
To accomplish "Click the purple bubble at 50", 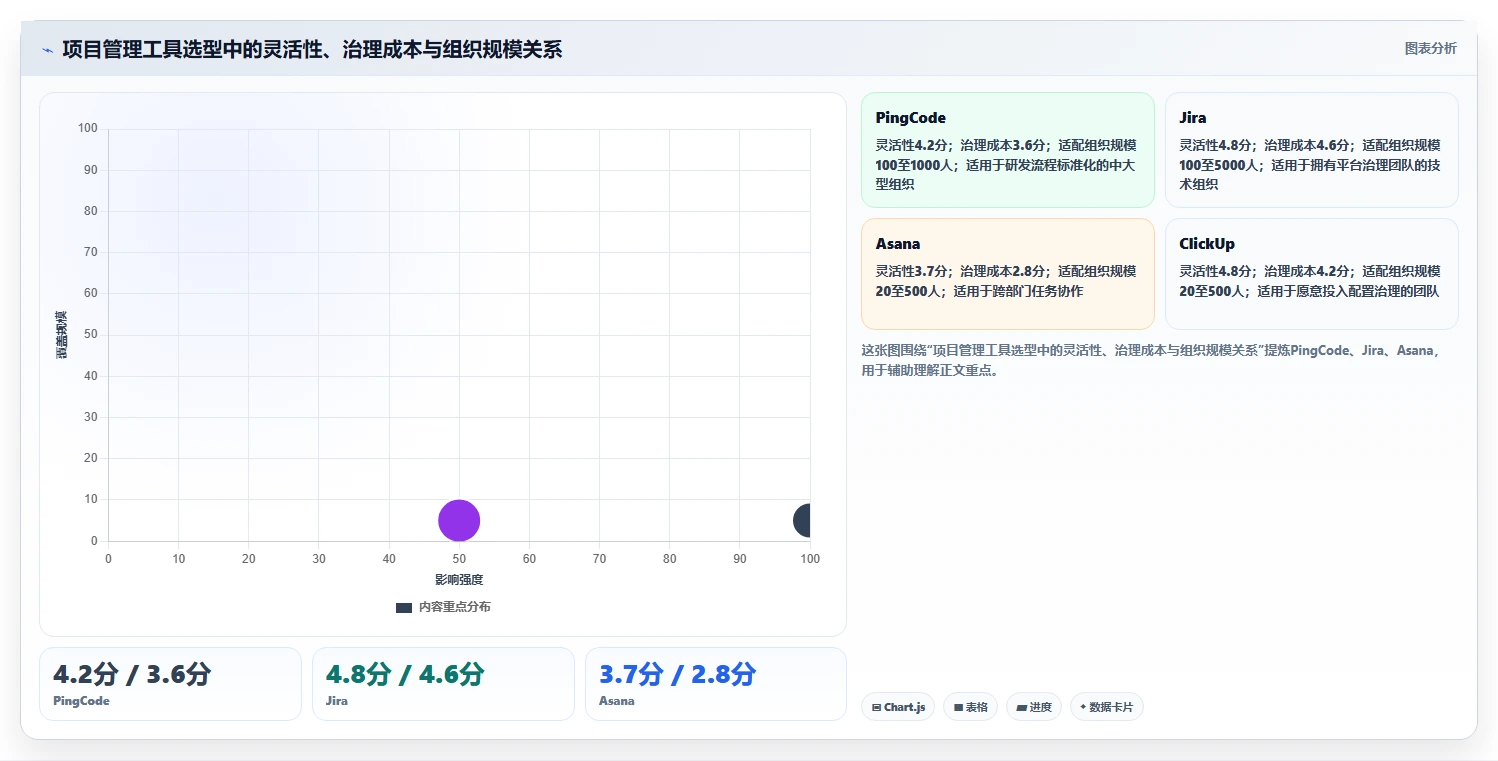I will pos(459,520).
